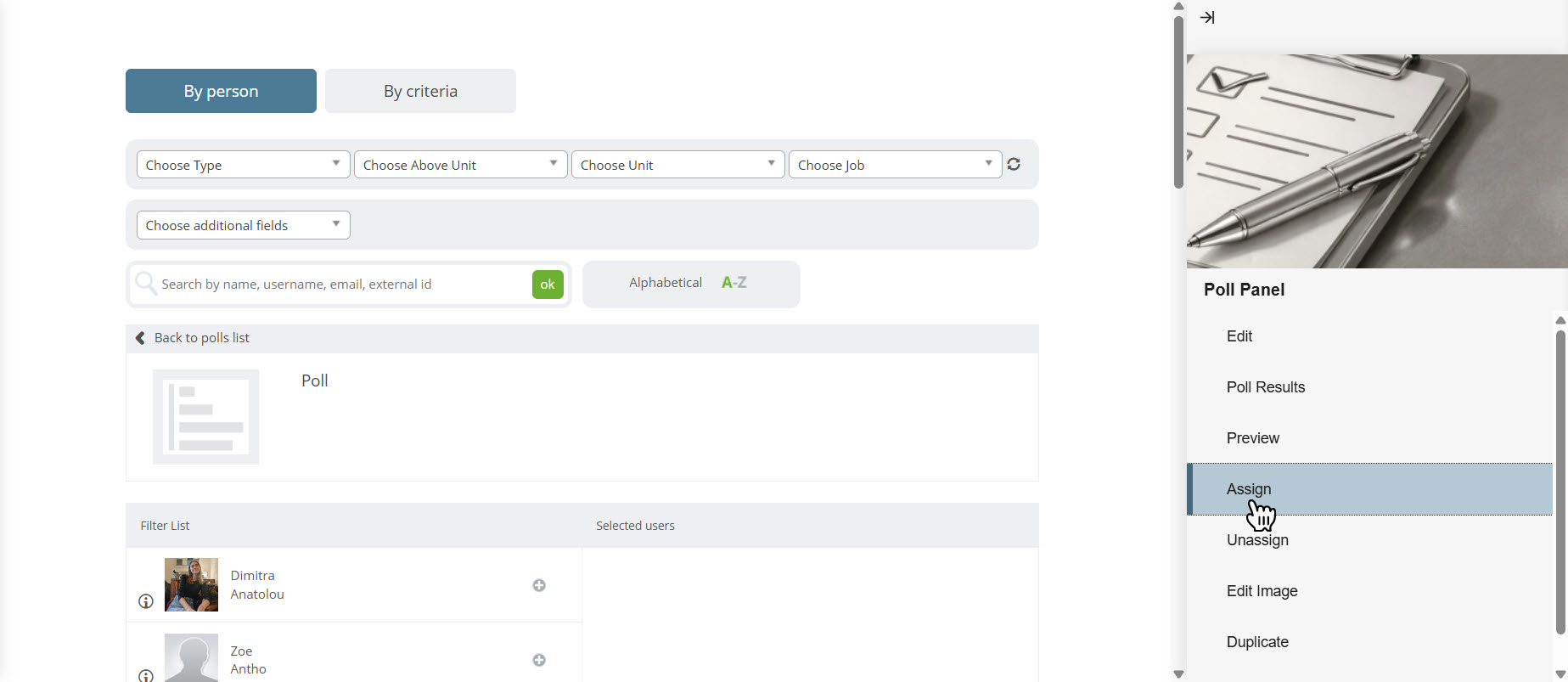This screenshot has width=1568, height=682.
Task: Collapse the side panel with arrow icon
Action: [x=1207, y=17]
